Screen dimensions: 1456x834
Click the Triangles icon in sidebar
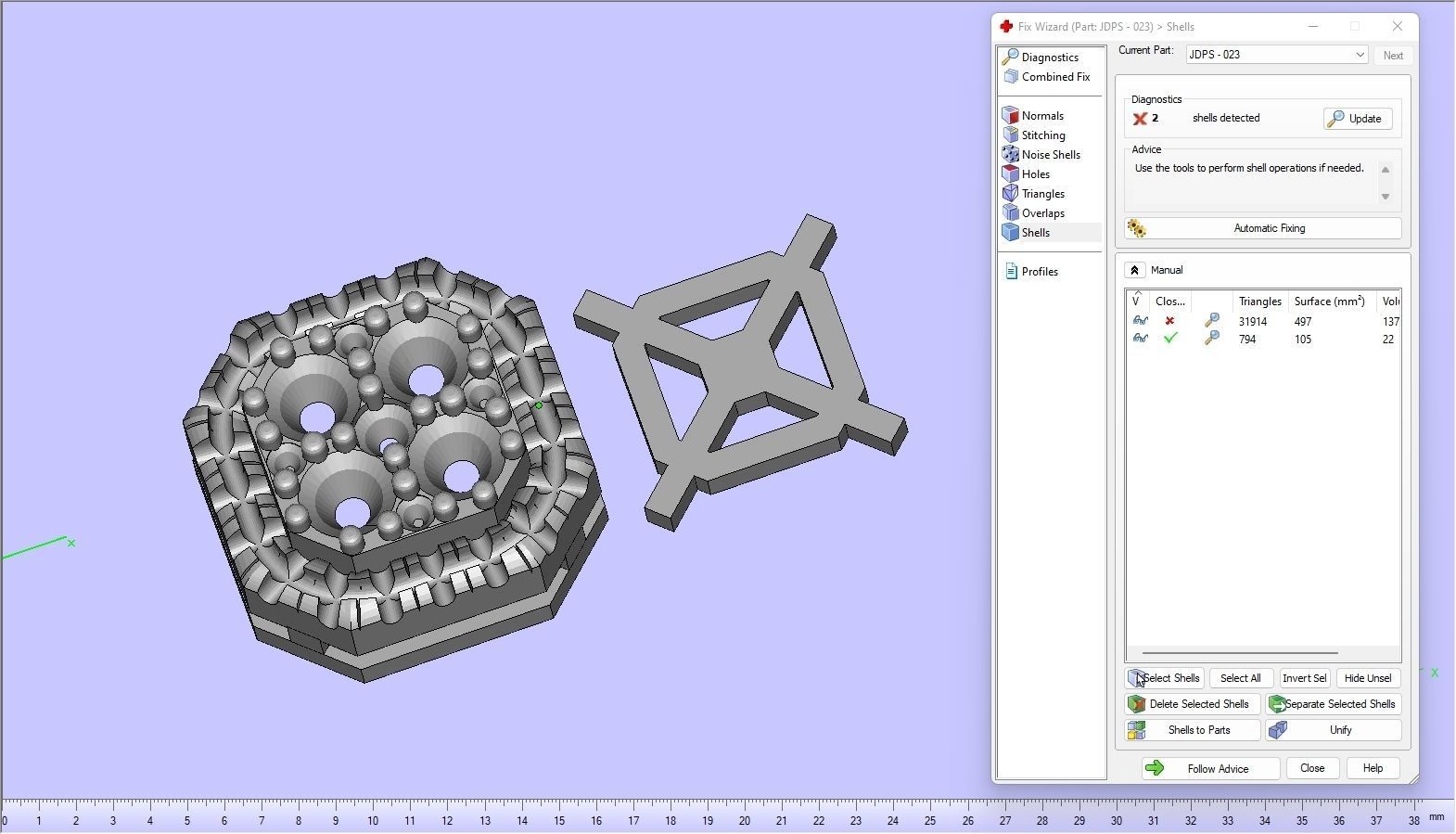pos(1011,194)
